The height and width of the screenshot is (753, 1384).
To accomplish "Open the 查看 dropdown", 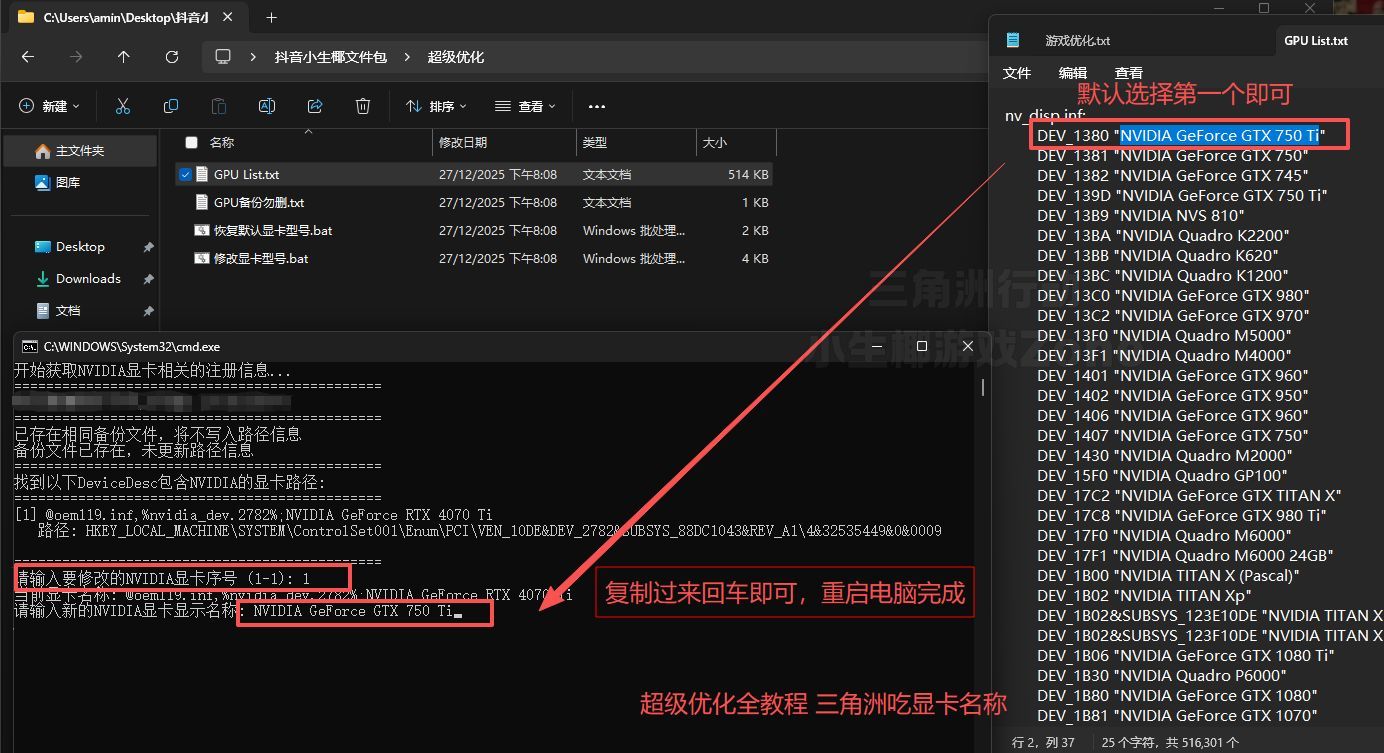I will 524,106.
